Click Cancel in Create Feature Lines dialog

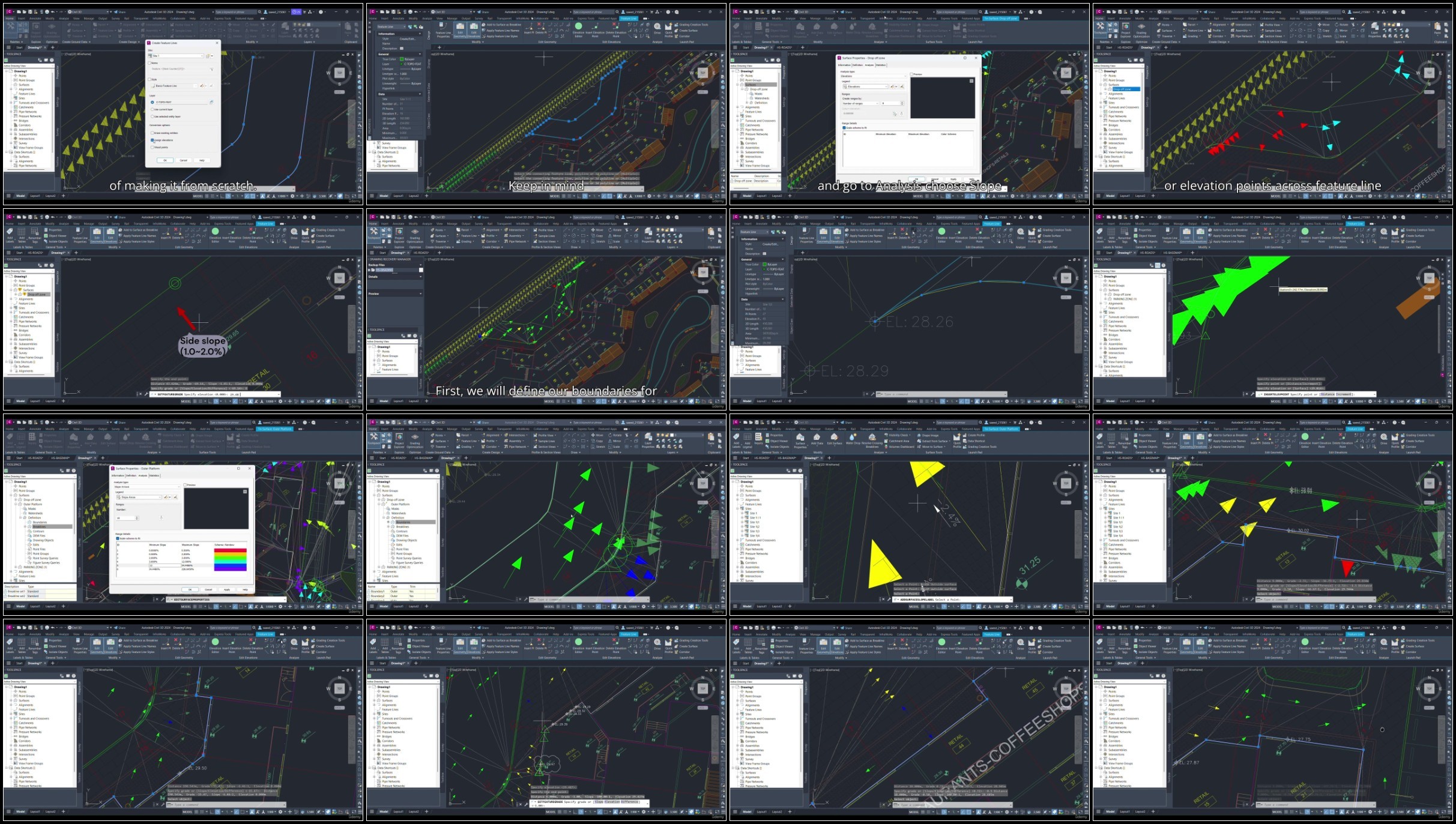[x=184, y=160]
